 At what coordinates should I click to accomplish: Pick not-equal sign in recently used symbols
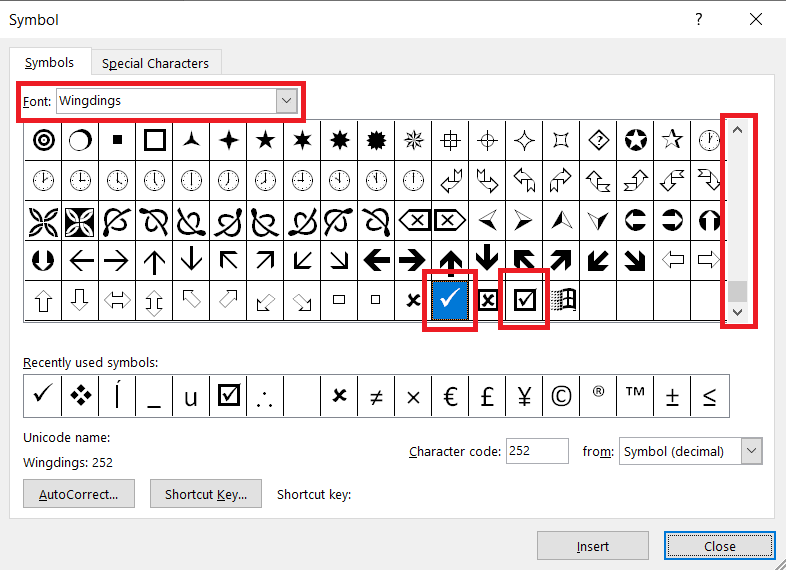click(376, 396)
